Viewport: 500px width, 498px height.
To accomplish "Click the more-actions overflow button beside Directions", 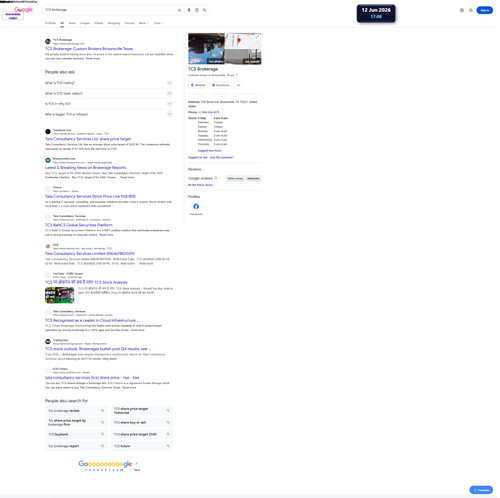I will (238, 85).
